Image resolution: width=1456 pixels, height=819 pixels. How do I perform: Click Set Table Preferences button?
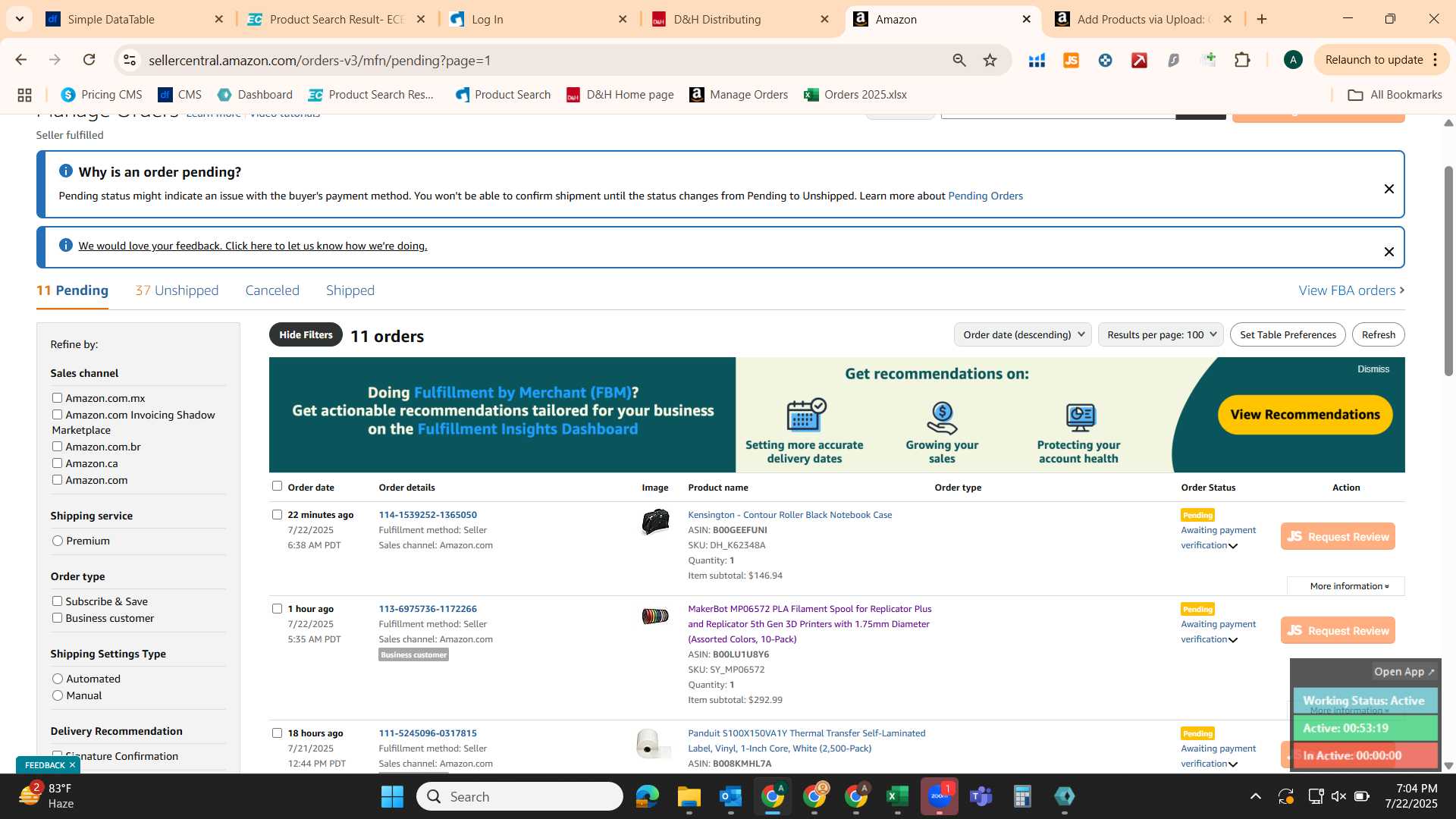(x=1288, y=334)
